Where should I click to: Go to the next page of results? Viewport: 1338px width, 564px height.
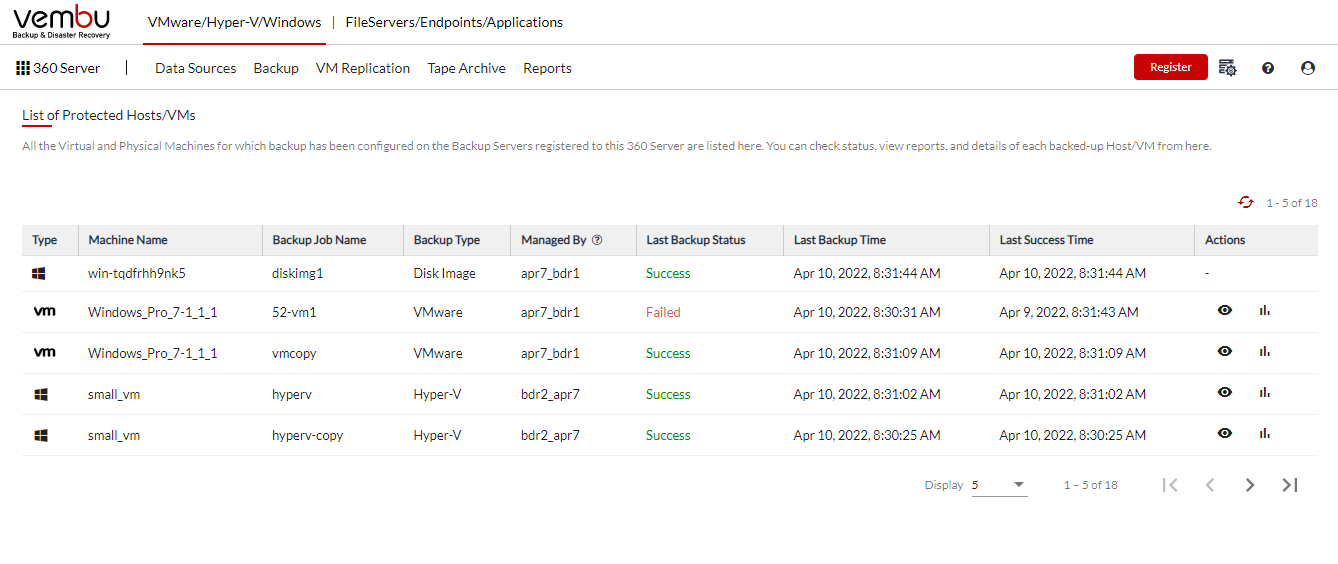tap(1250, 485)
